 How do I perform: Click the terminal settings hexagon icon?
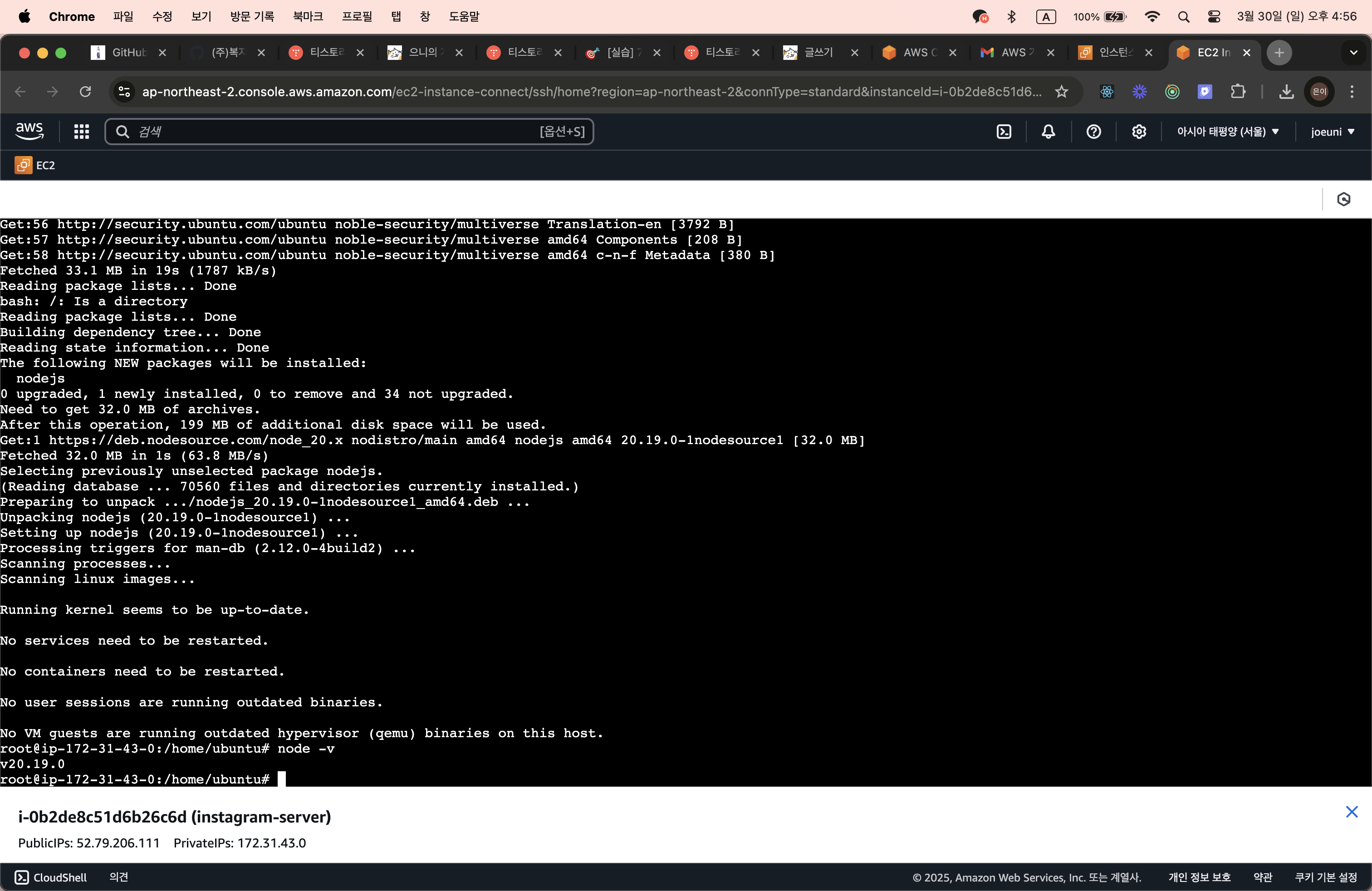(x=1344, y=200)
